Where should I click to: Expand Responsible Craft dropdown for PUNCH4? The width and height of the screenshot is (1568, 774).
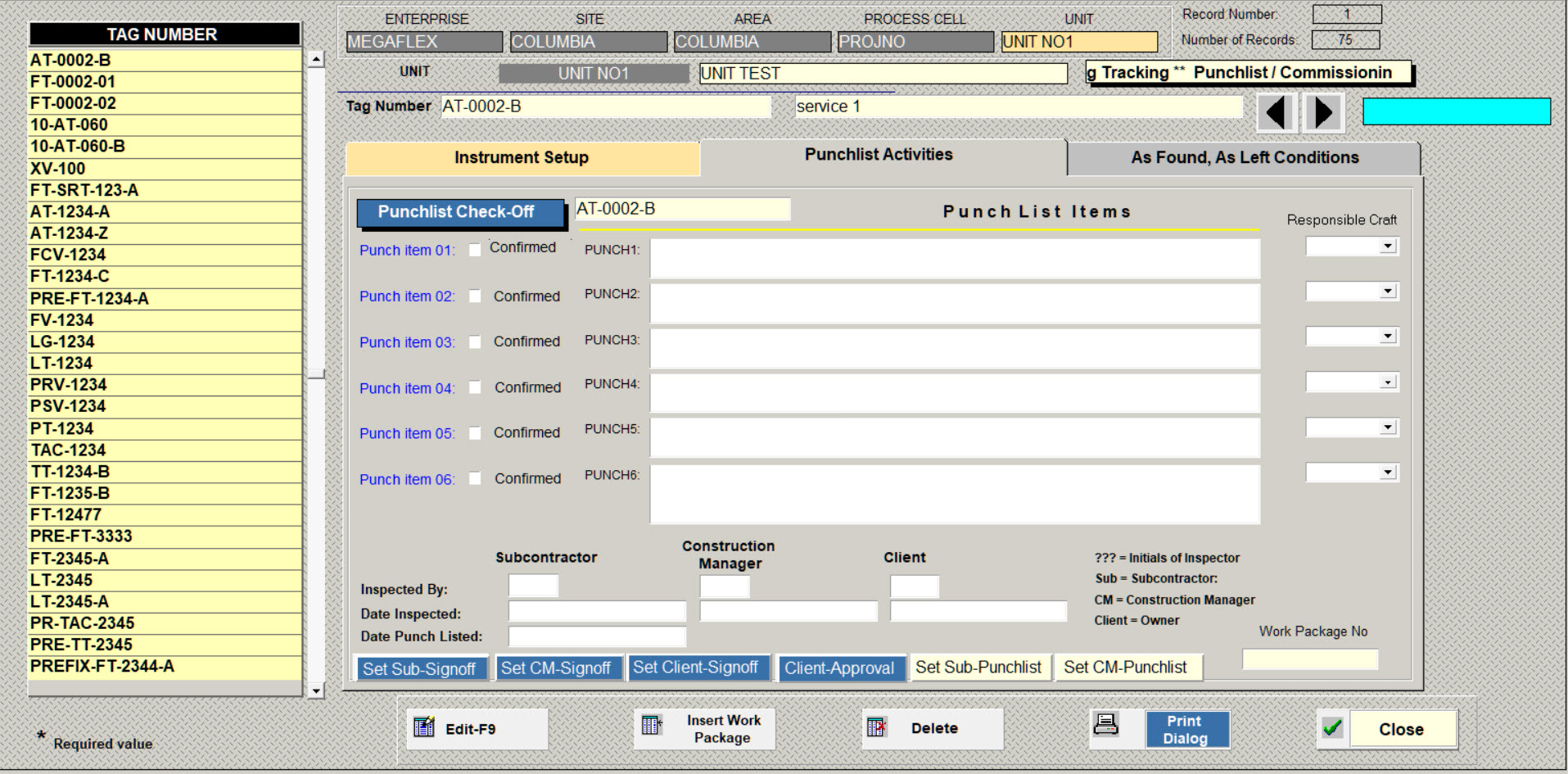click(1387, 382)
